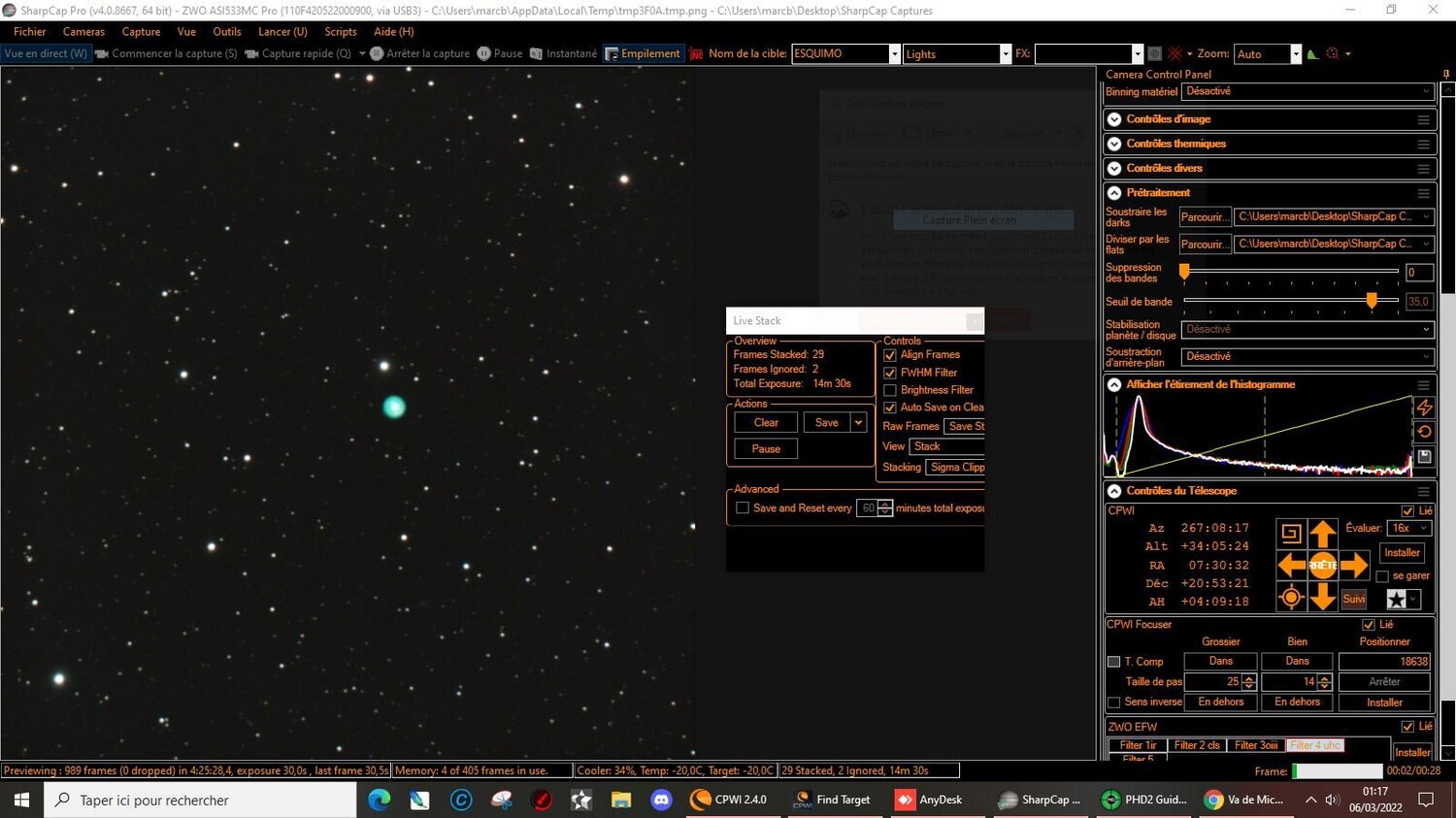The width and height of the screenshot is (1456, 818).
Task: Slew telescope left with the left arrow
Action: [1291, 565]
